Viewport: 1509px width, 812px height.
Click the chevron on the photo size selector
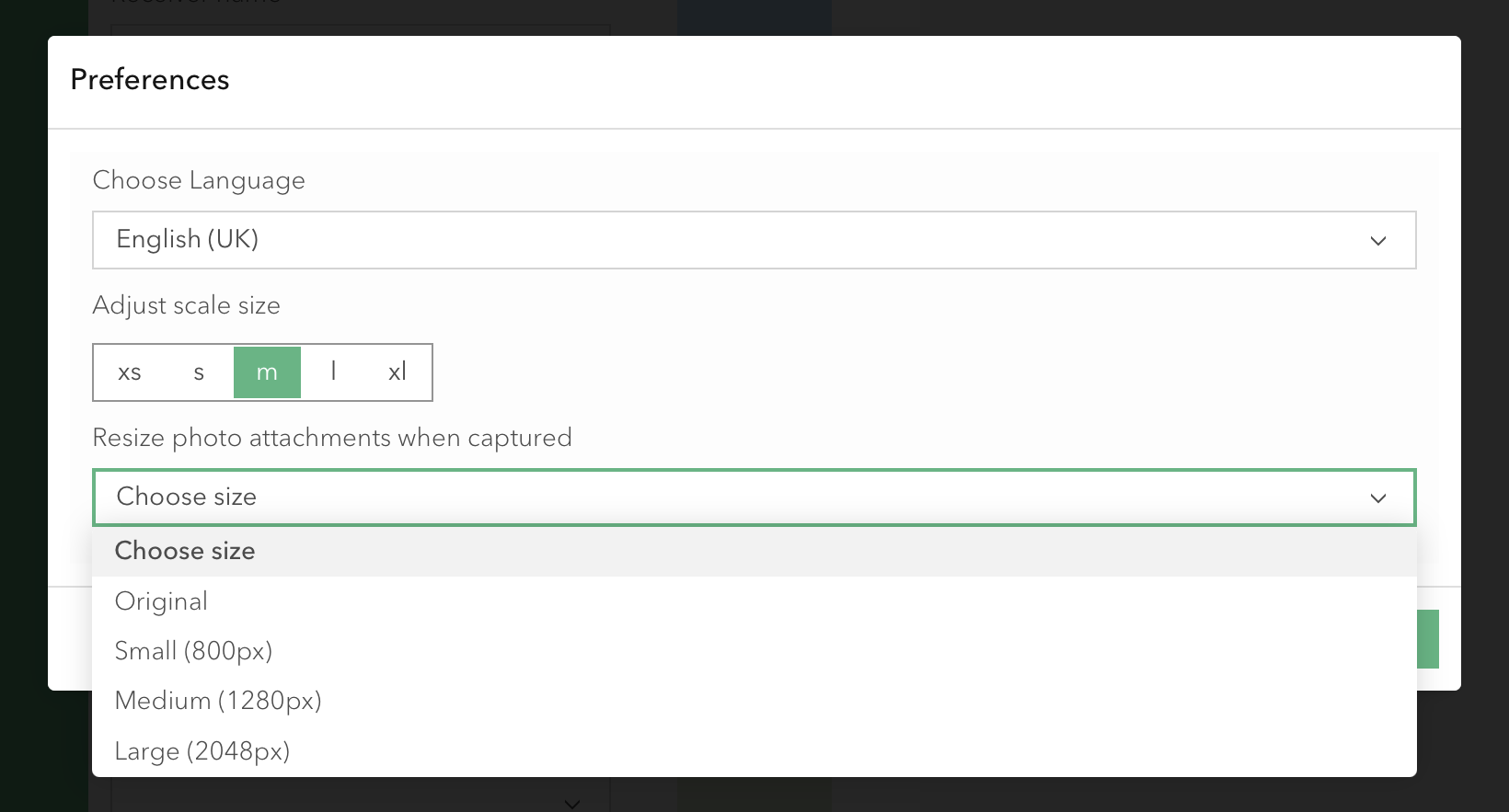point(1378,497)
